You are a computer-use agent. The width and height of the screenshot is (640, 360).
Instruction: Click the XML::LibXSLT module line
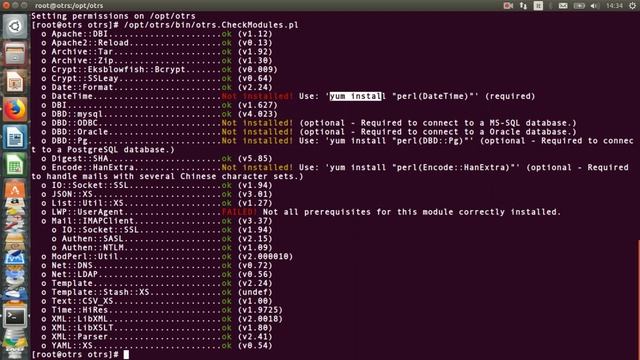click(x=157, y=328)
